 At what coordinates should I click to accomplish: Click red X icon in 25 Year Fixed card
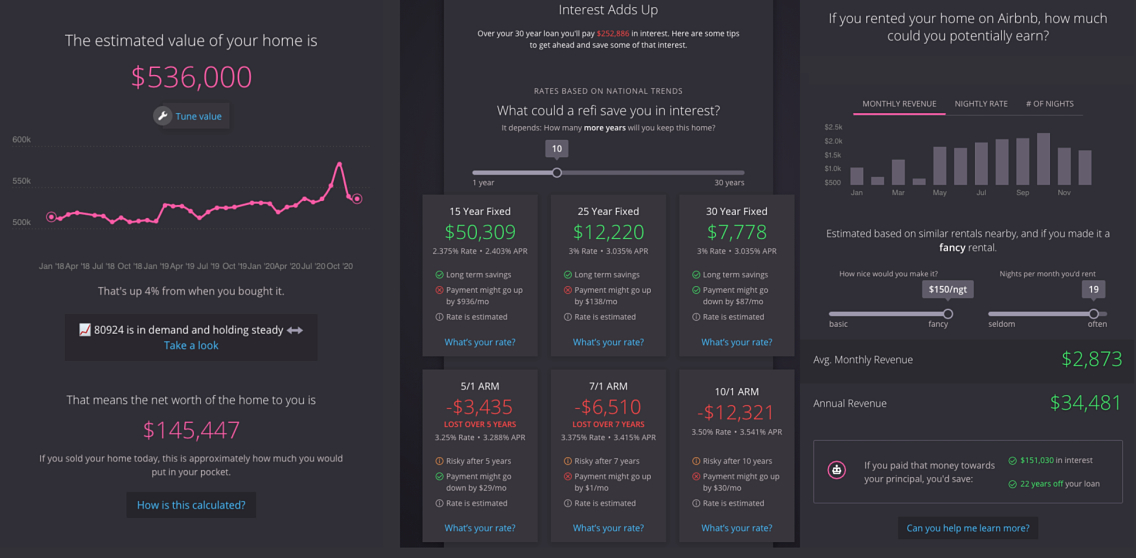point(568,290)
